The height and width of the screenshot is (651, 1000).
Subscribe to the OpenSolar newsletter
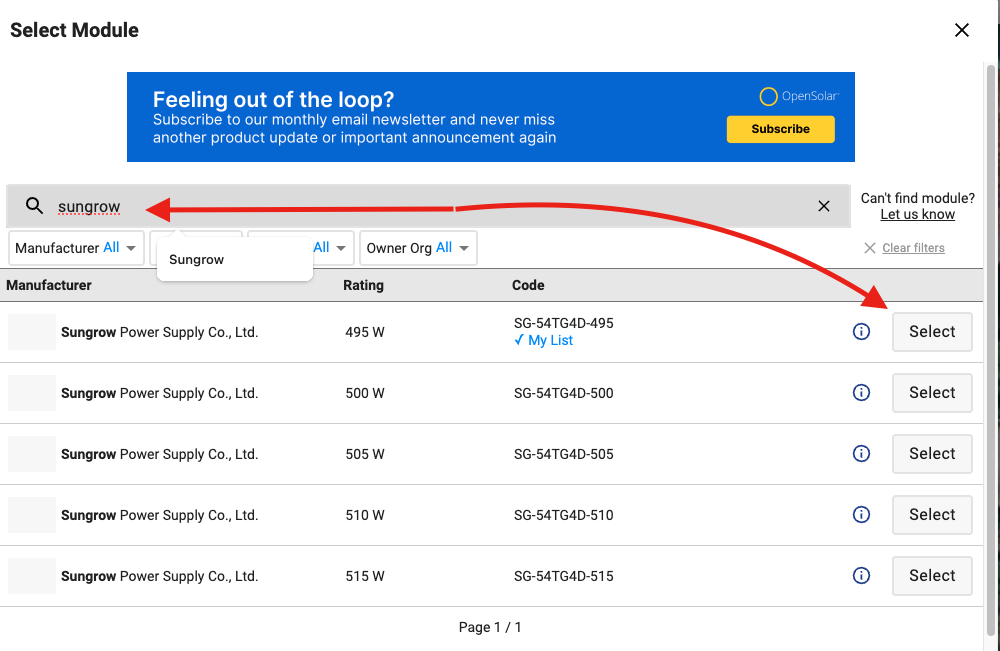pyautogui.click(x=781, y=129)
